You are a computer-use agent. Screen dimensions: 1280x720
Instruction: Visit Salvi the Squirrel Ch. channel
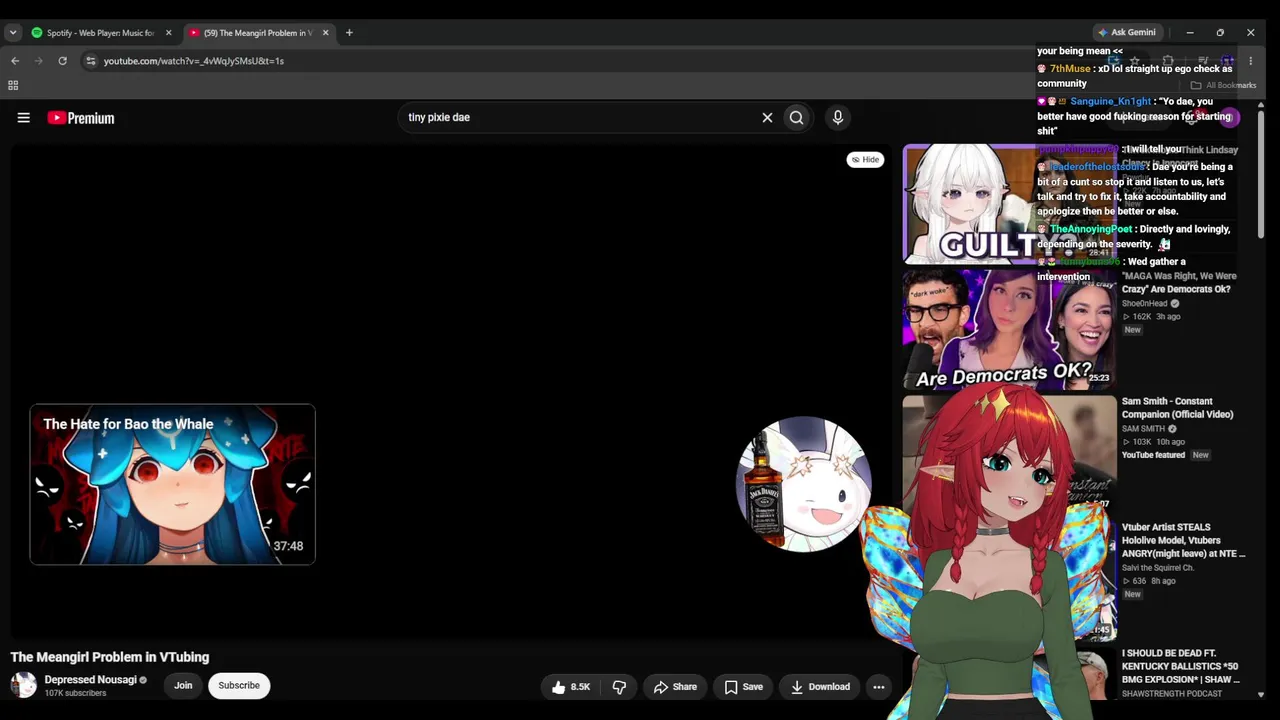[x=1158, y=568]
